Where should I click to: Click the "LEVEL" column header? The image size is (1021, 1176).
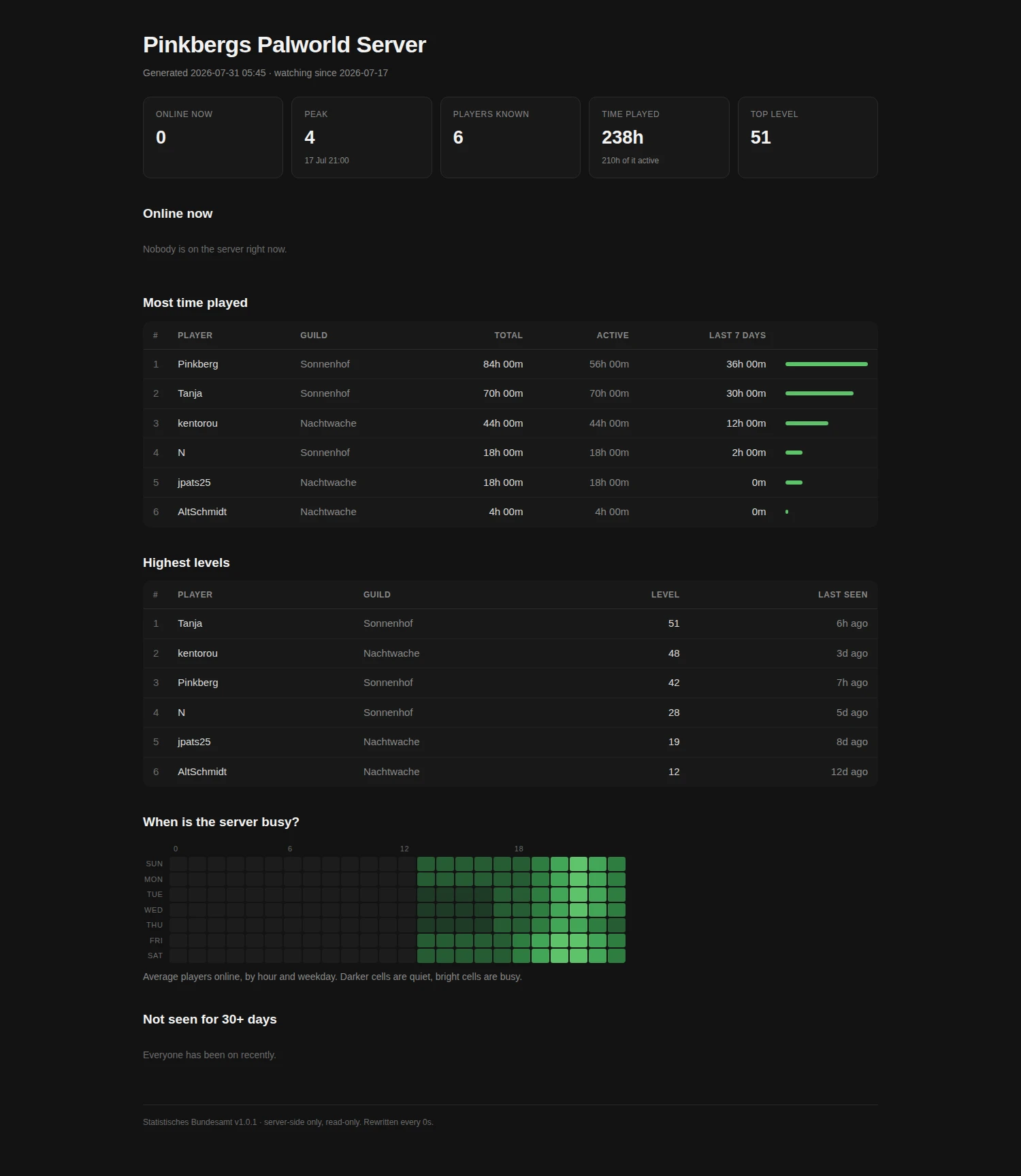665,595
